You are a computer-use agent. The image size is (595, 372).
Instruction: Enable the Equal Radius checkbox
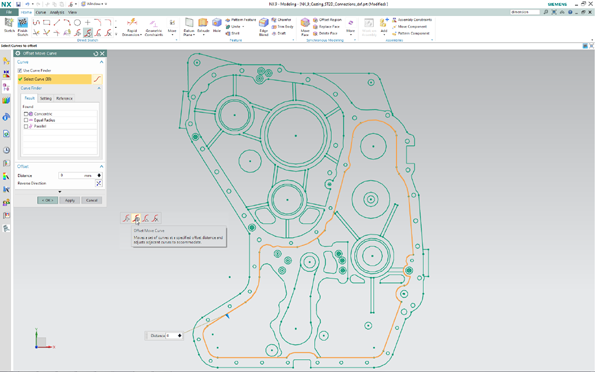pyautogui.click(x=26, y=120)
